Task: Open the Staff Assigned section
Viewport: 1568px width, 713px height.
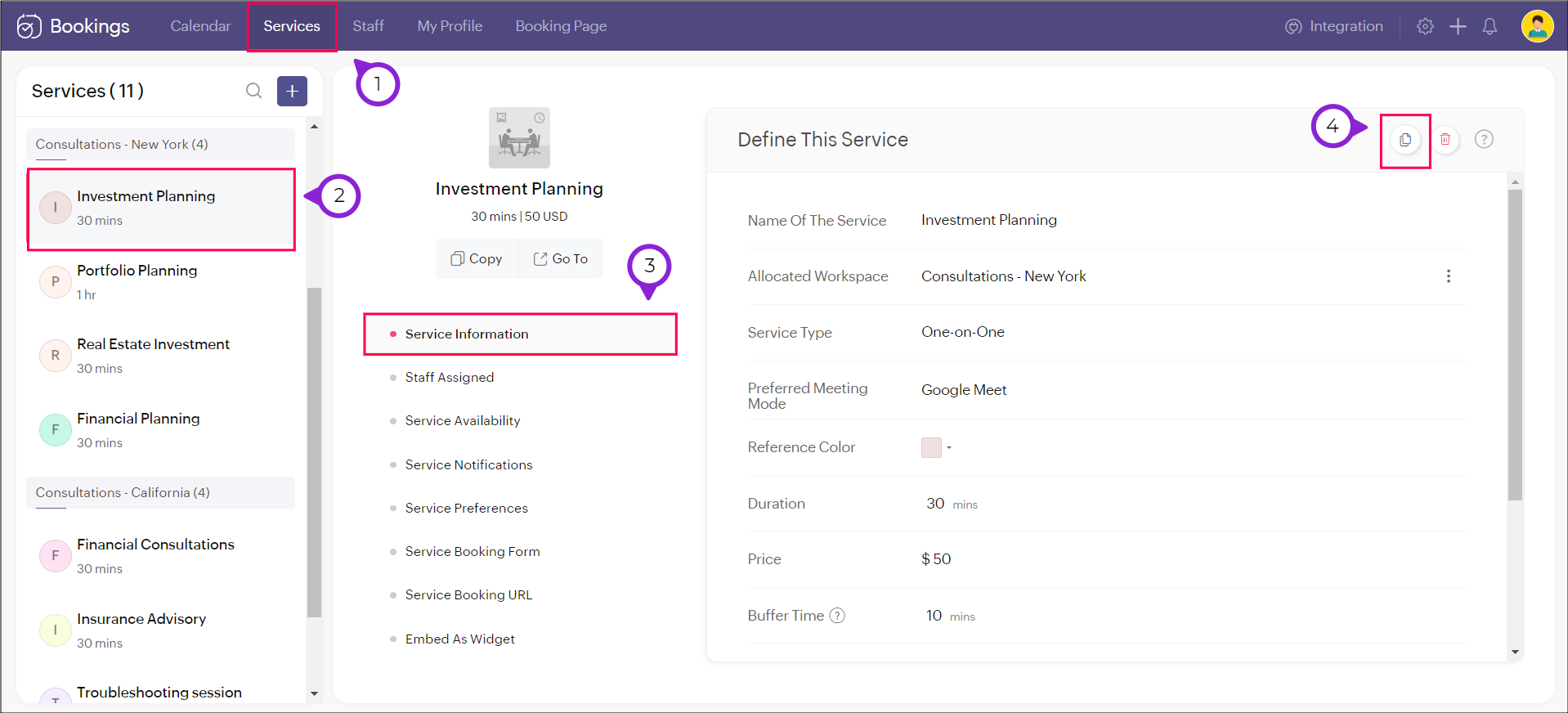Action: point(449,377)
